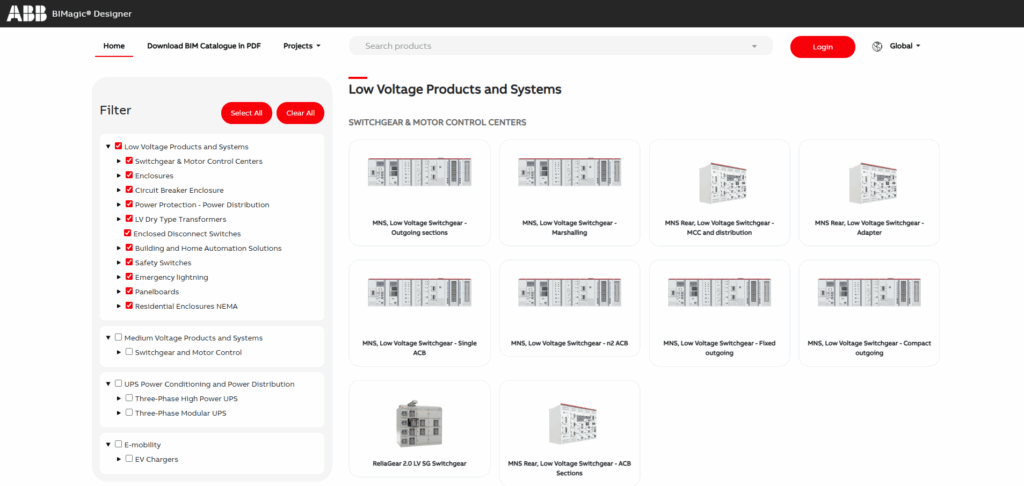This screenshot has width=1024, height=486.
Task: Uncheck Building and Home Automation Solutions
Action: tap(129, 248)
